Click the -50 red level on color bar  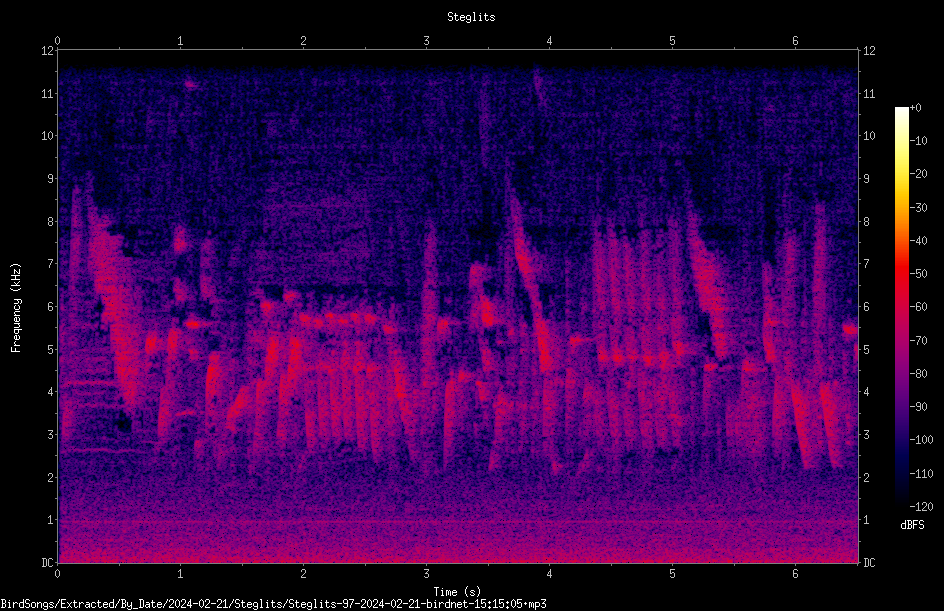coord(901,273)
